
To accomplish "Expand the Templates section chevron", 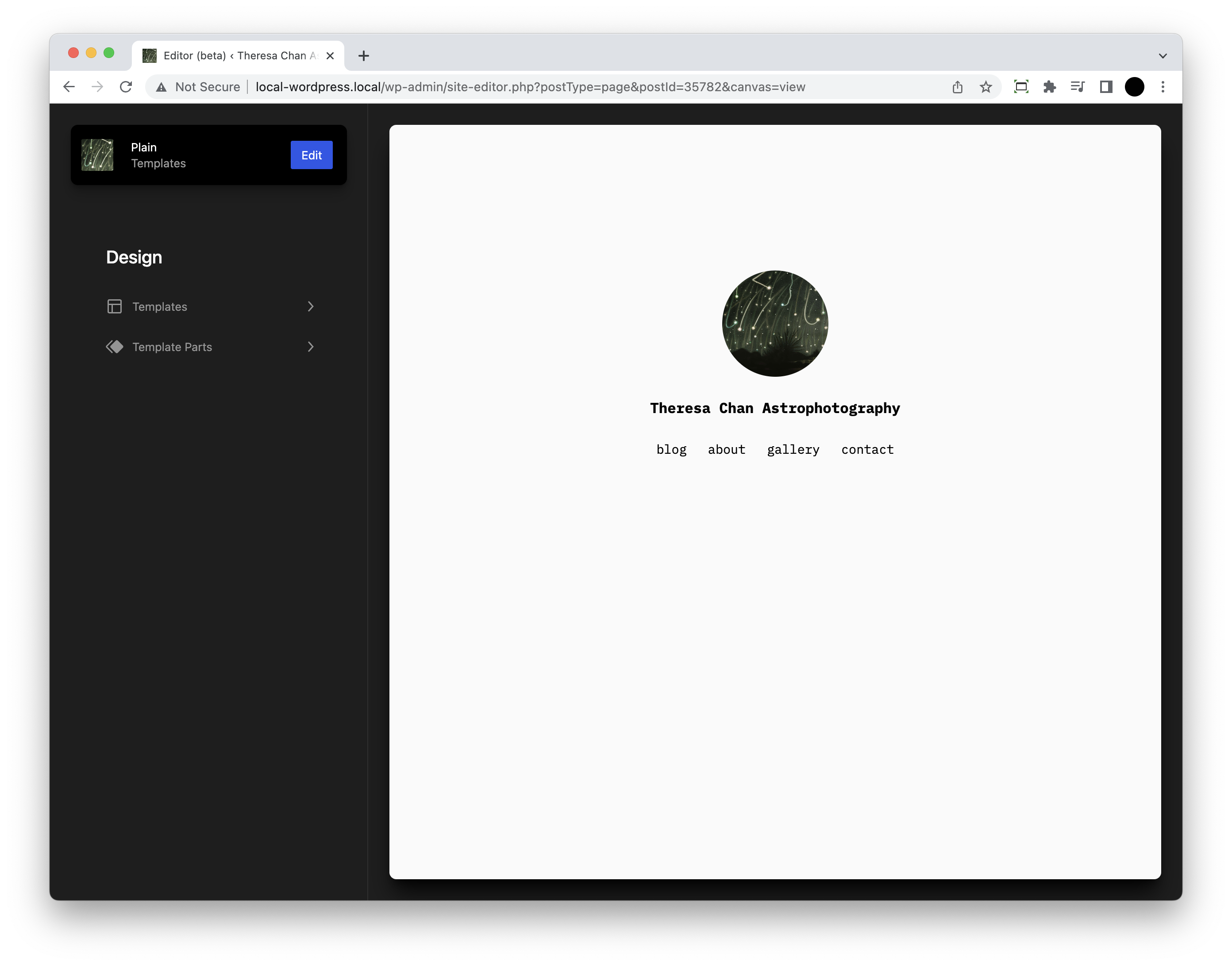I will [x=312, y=306].
